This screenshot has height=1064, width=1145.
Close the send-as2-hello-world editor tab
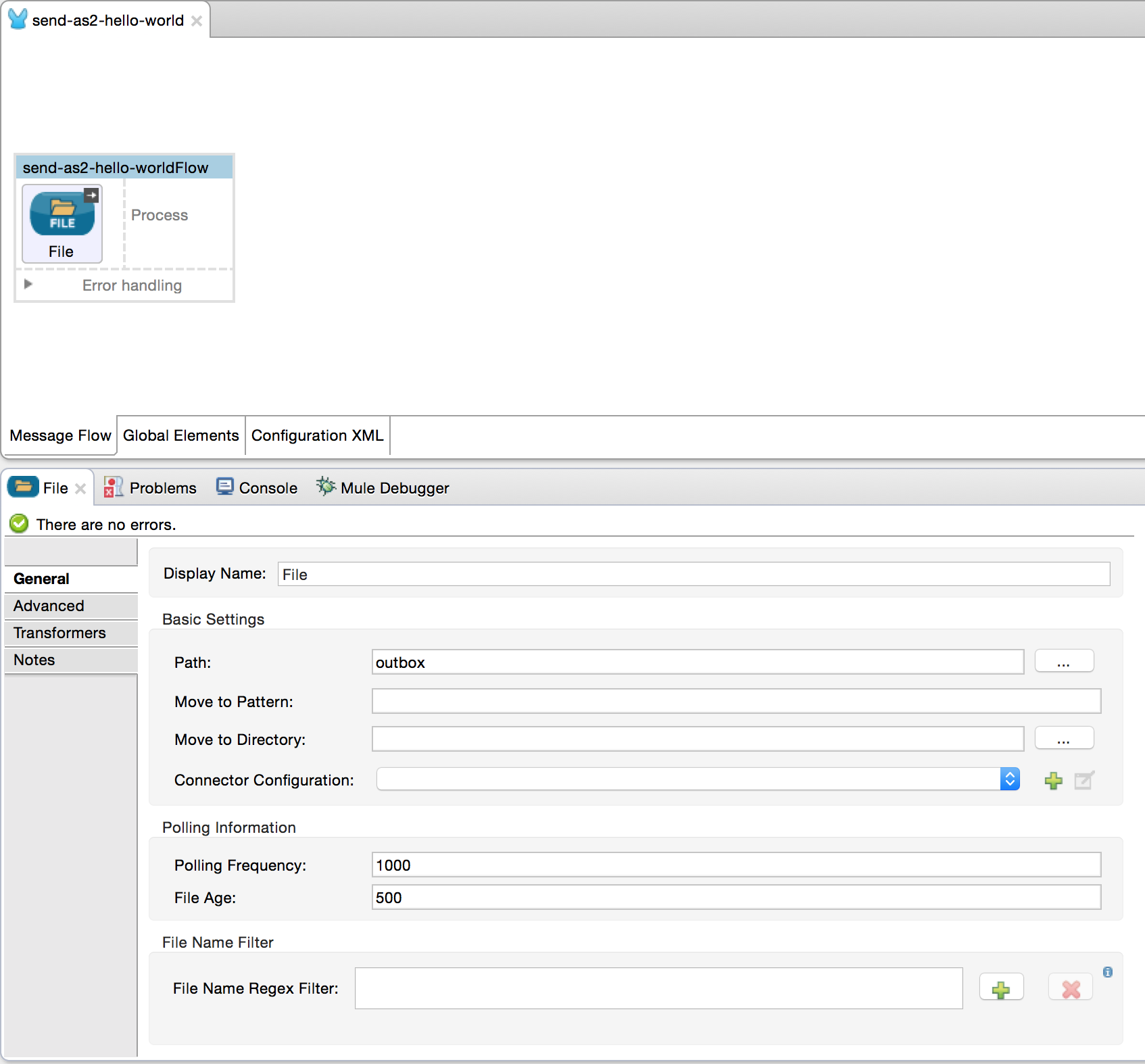(197, 21)
